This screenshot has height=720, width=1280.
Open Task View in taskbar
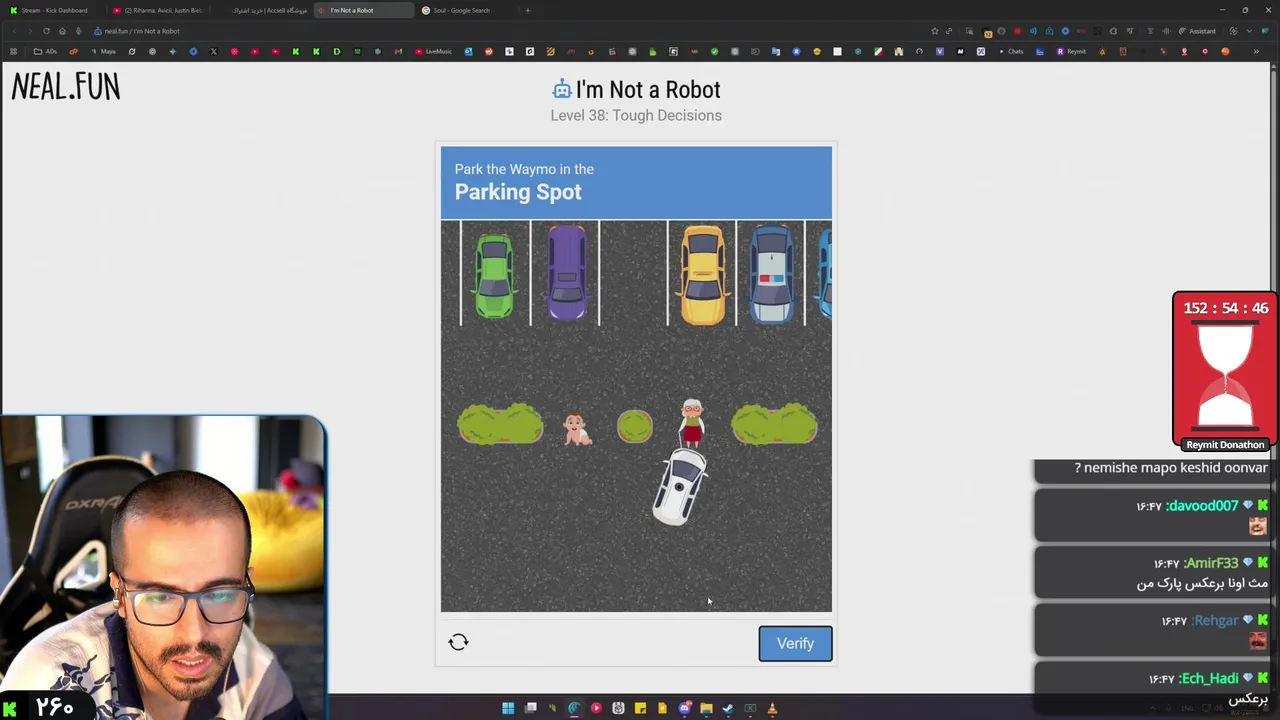(x=530, y=709)
